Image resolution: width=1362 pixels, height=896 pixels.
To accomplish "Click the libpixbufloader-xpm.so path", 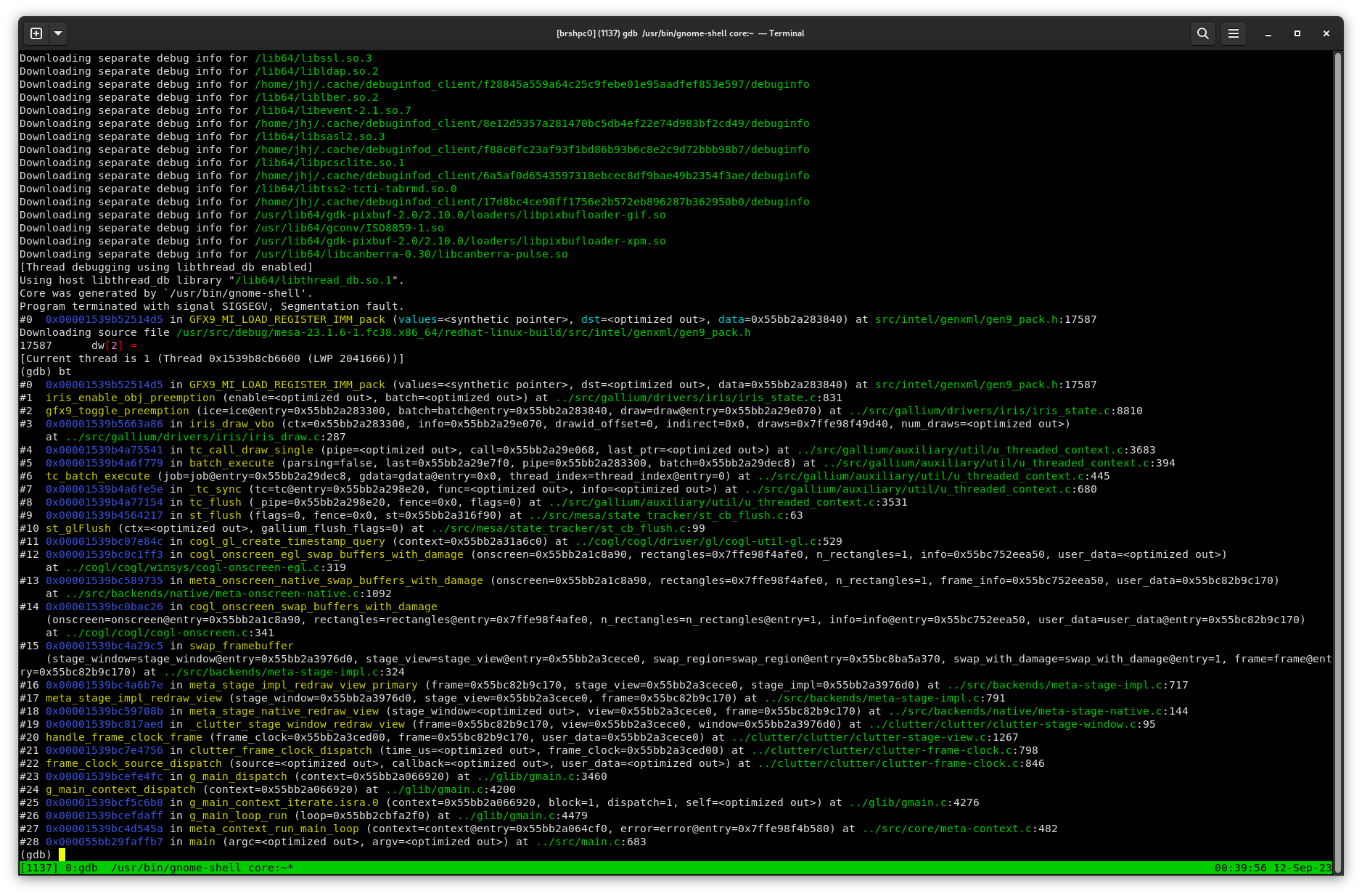I will click(x=460, y=241).
